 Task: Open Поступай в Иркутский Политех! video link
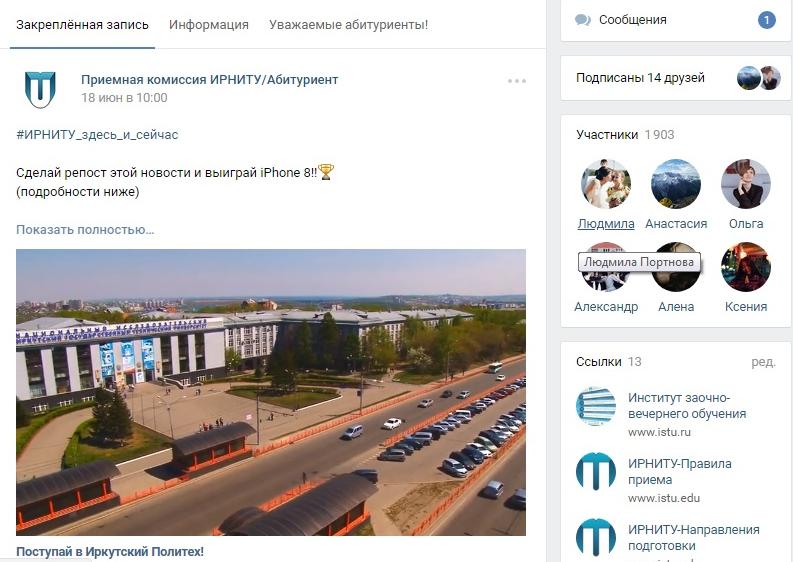click(110, 551)
